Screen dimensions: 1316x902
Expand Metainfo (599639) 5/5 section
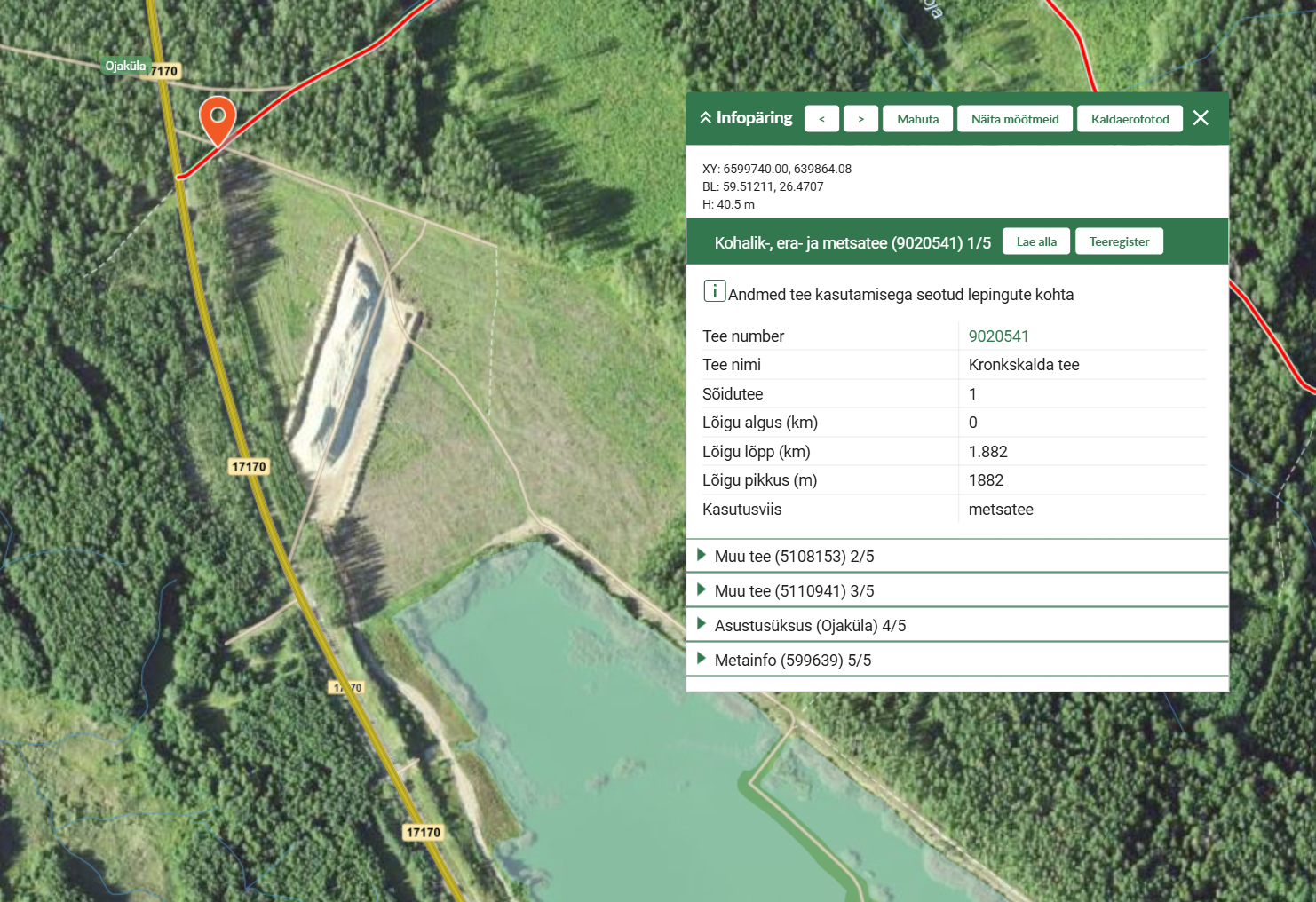(x=792, y=661)
